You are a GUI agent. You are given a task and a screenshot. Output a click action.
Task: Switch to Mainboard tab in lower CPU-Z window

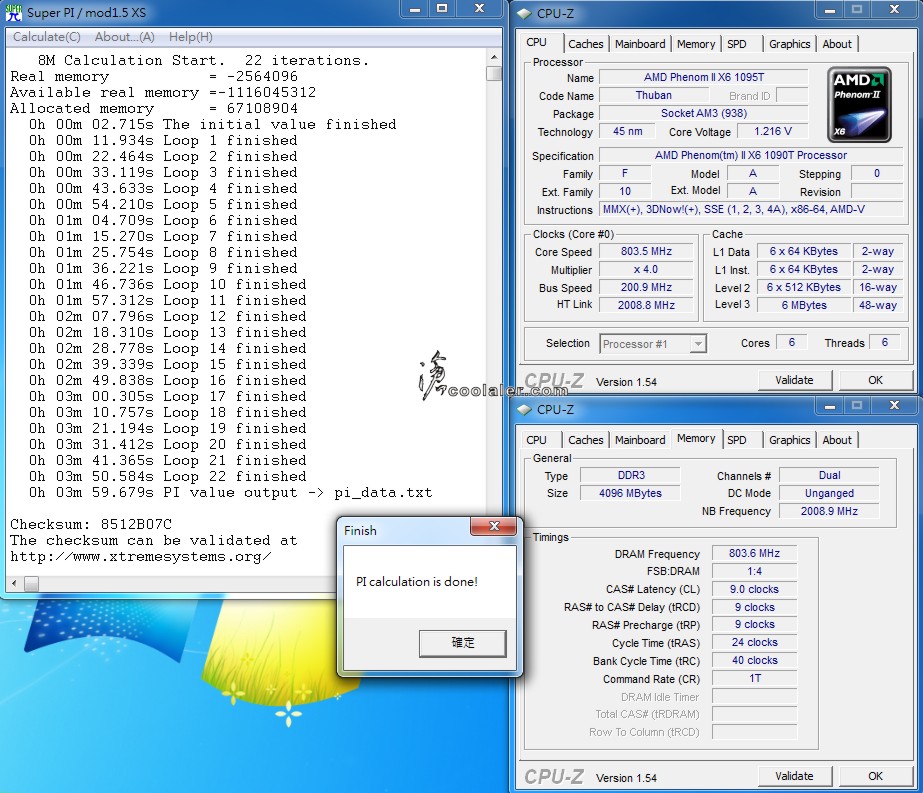[x=640, y=440]
